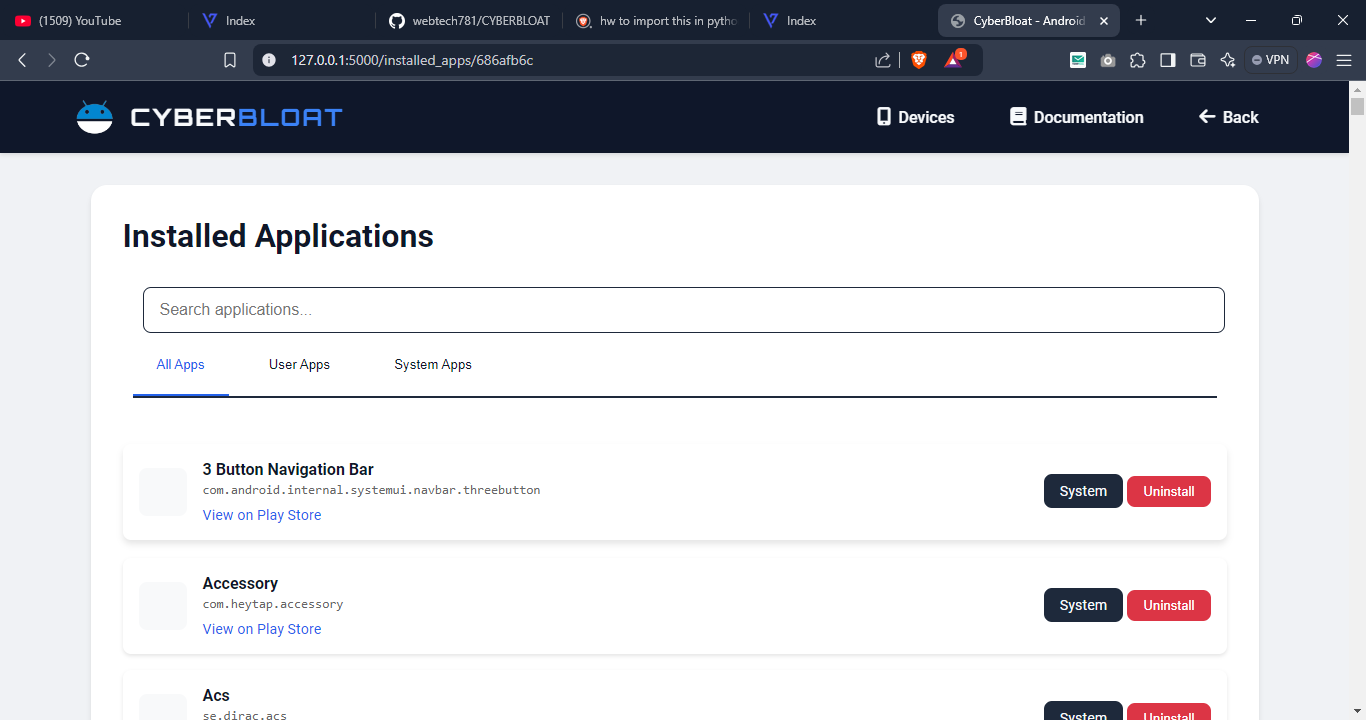Open the Documentation page
The height and width of the screenshot is (720, 1366).
(x=1076, y=117)
